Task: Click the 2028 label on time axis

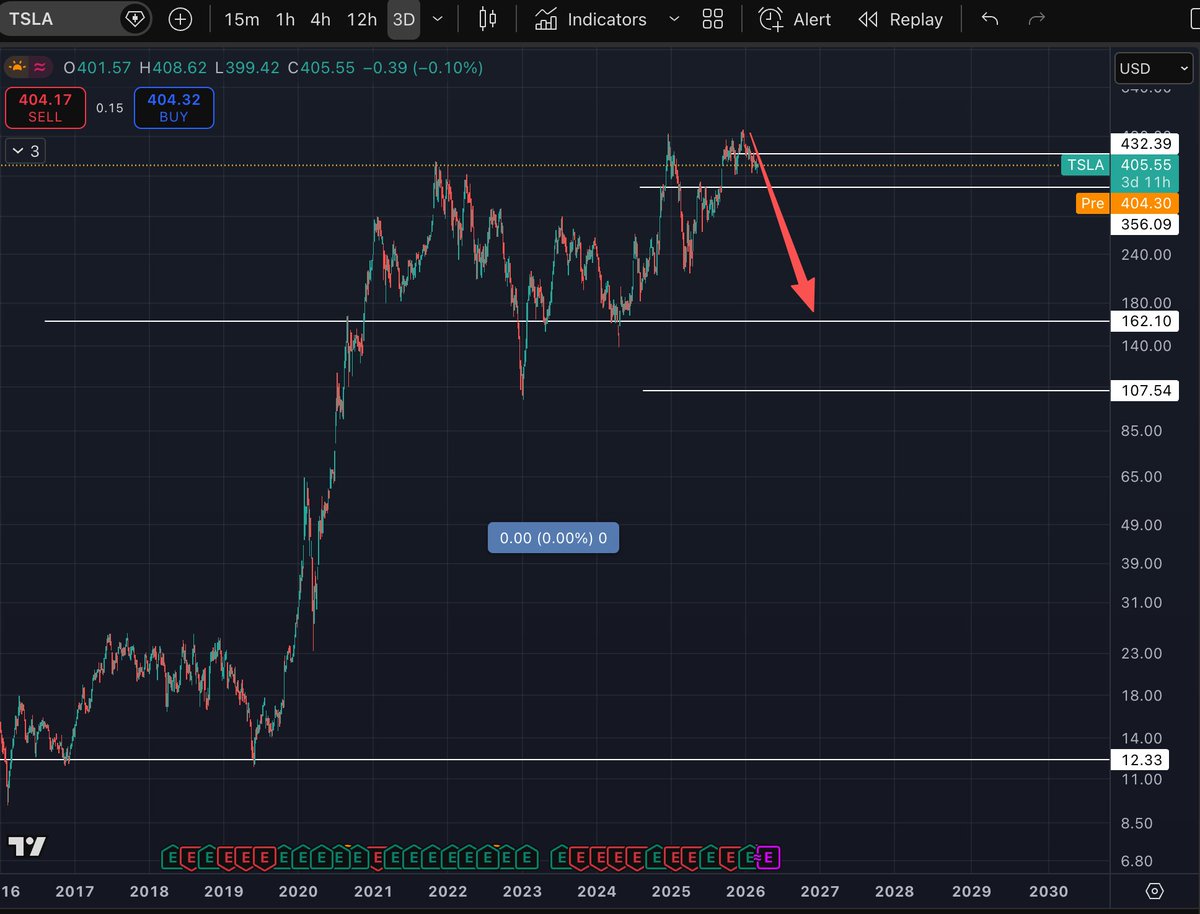Action: [894, 891]
